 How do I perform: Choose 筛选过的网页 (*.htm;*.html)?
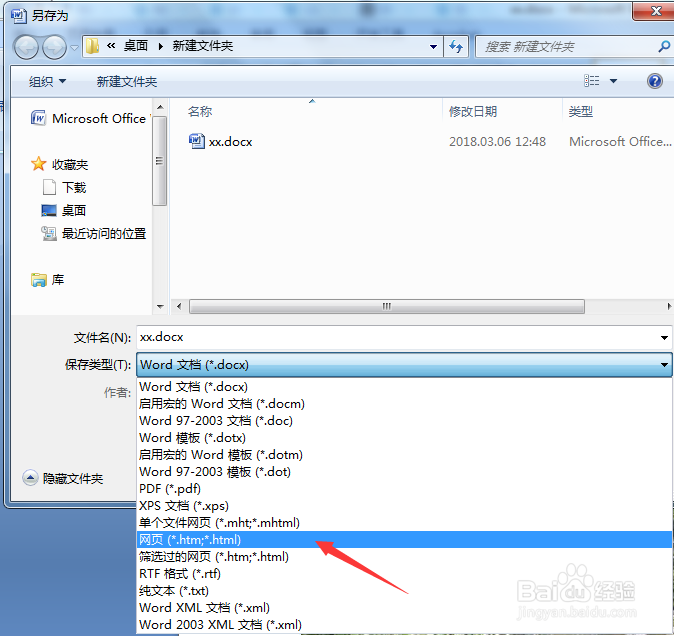[404, 557]
